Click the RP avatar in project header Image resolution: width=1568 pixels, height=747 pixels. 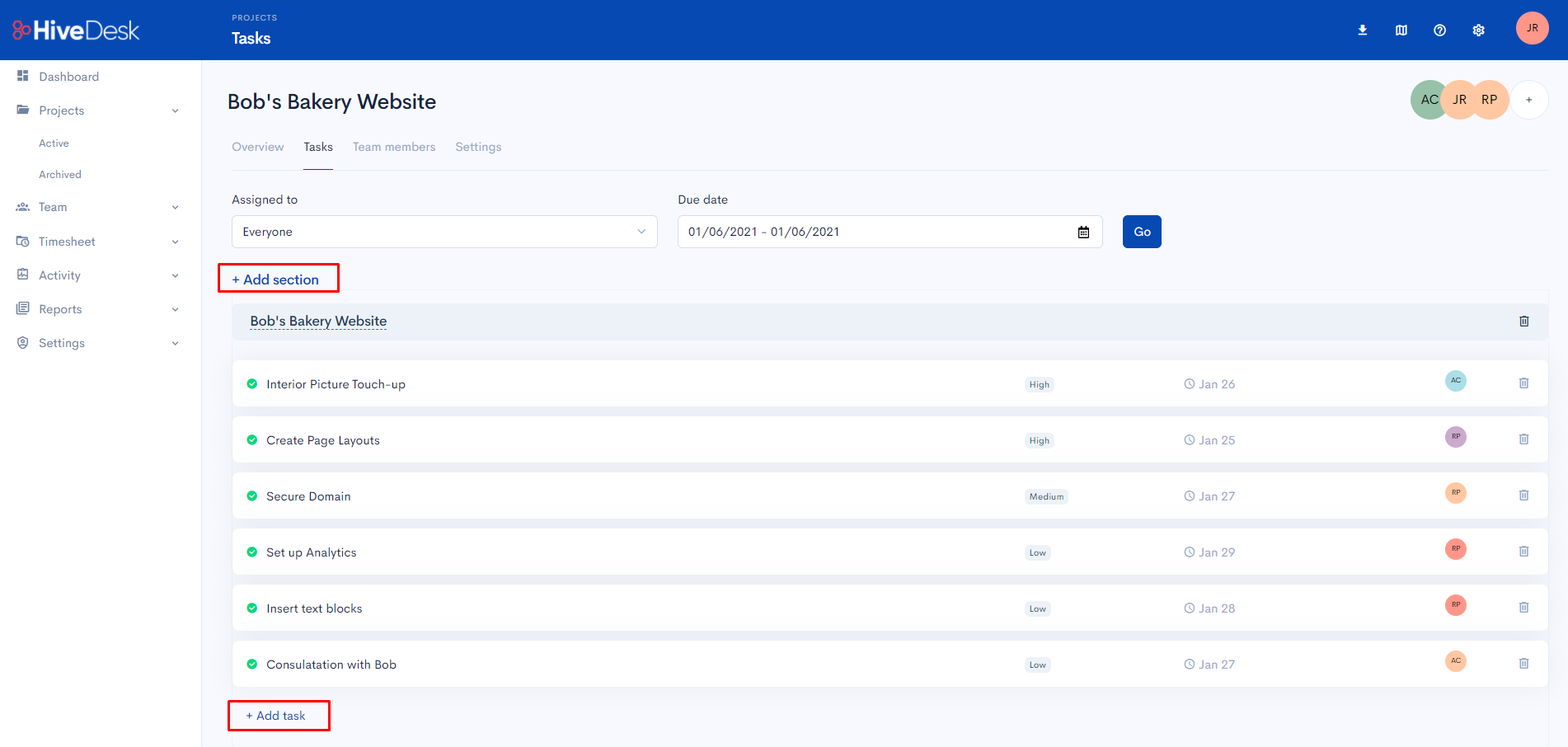(1489, 100)
